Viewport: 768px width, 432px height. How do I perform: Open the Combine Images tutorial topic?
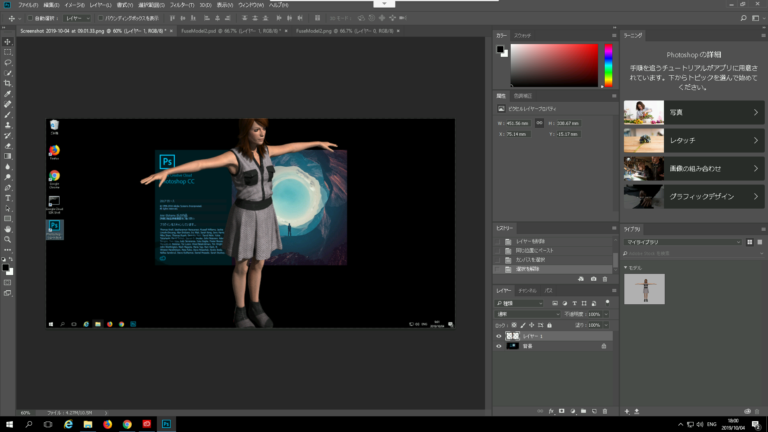click(x=694, y=168)
